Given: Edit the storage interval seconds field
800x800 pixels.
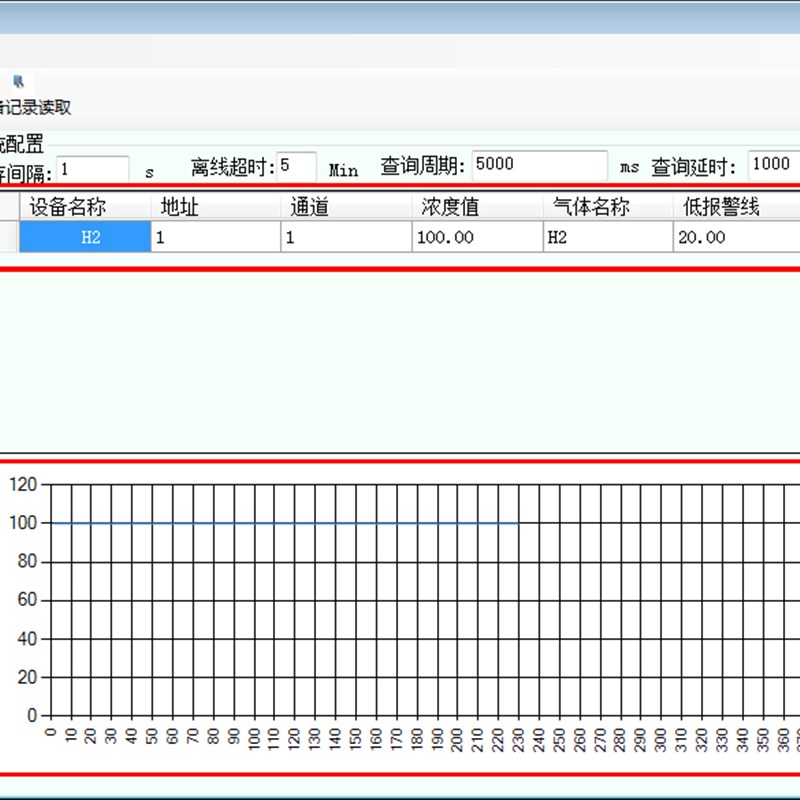Looking at the screenshot, I should (92, 170).
